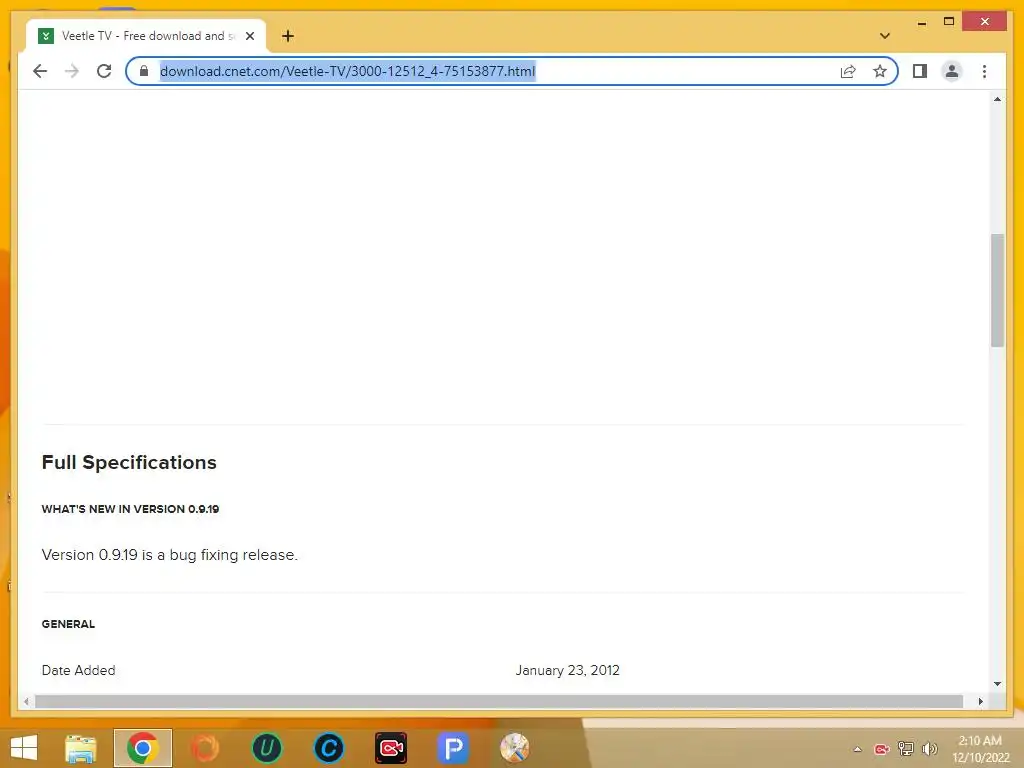Click the scroll left arrow
Image resolution: width=1024 pixels, height=768 pixels.
26,701
